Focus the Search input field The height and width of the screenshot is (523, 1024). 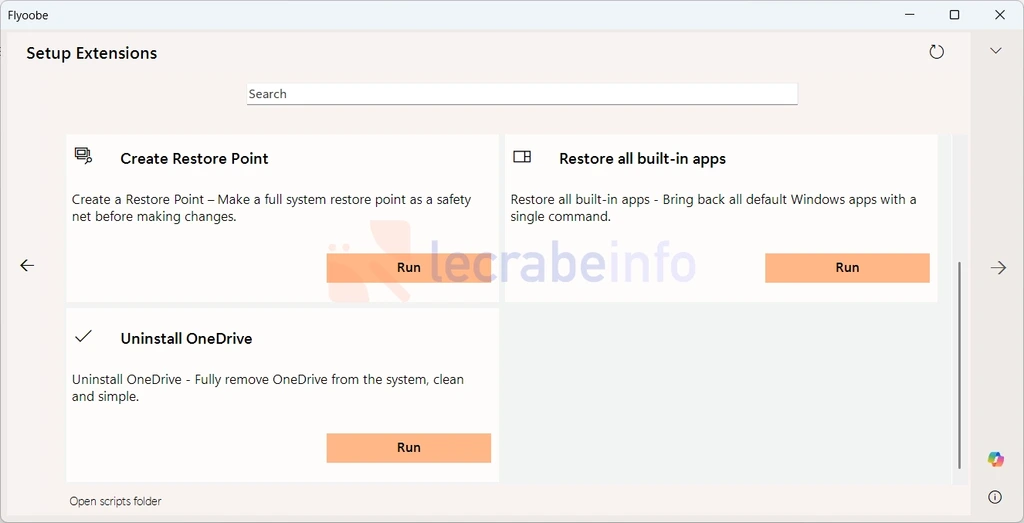522,94
